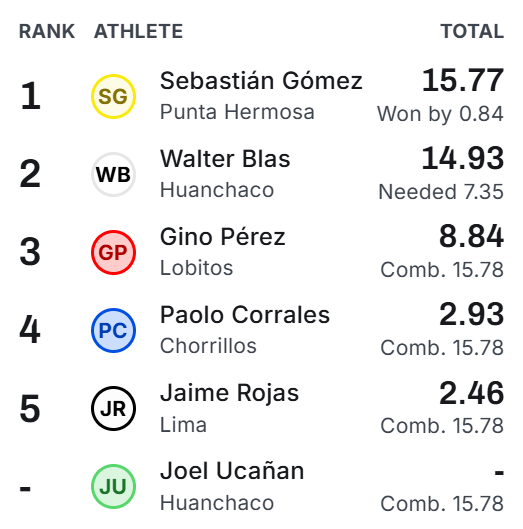This screenshot has width=523, height=529.
Task: Click Walter Blas's white WB avatar
Action: point(113,174)
